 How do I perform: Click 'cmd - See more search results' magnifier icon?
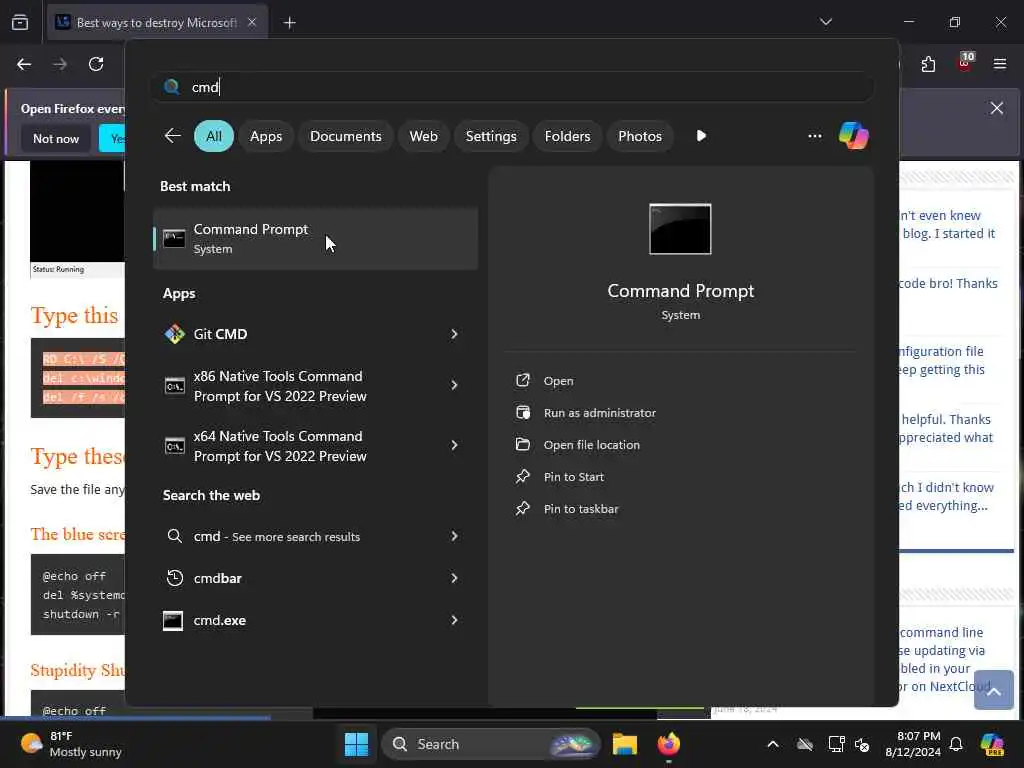(x=174, y=536)
